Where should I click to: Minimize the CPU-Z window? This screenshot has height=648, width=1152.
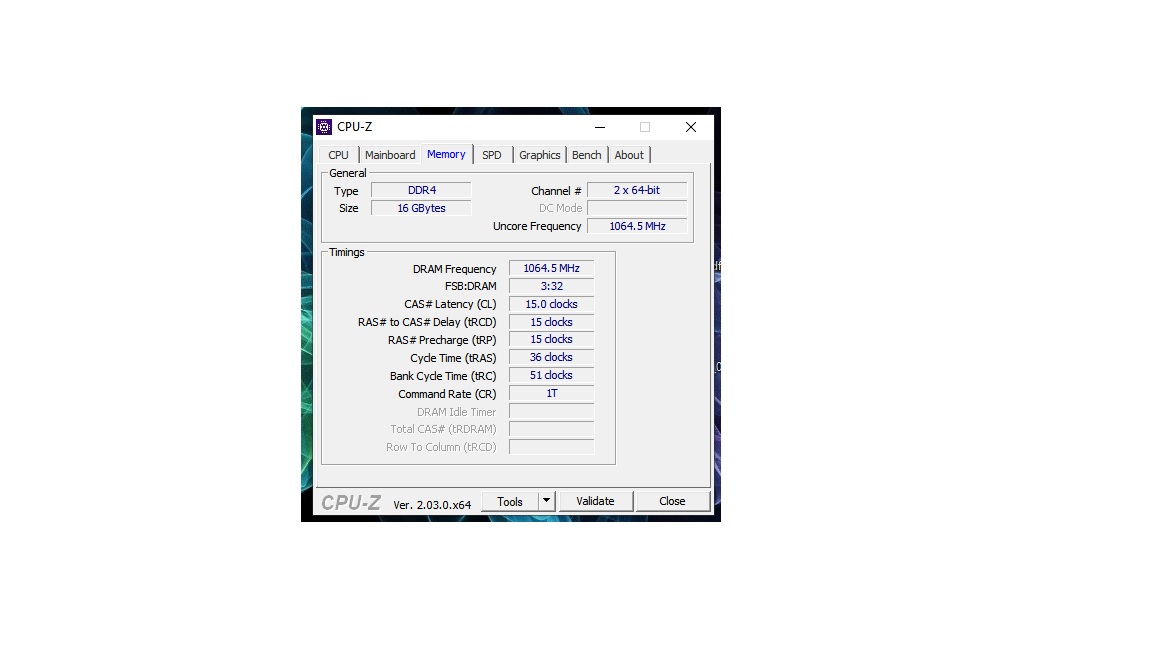600,127
